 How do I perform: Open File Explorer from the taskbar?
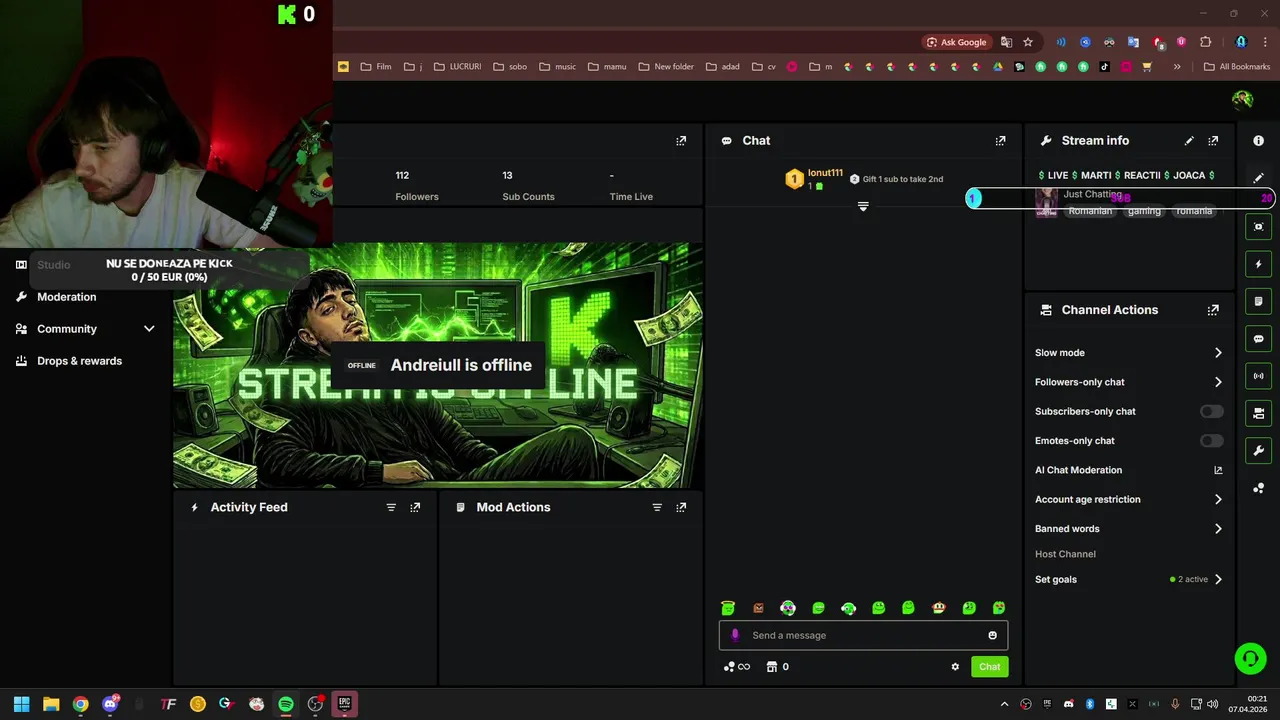point(51,704)
